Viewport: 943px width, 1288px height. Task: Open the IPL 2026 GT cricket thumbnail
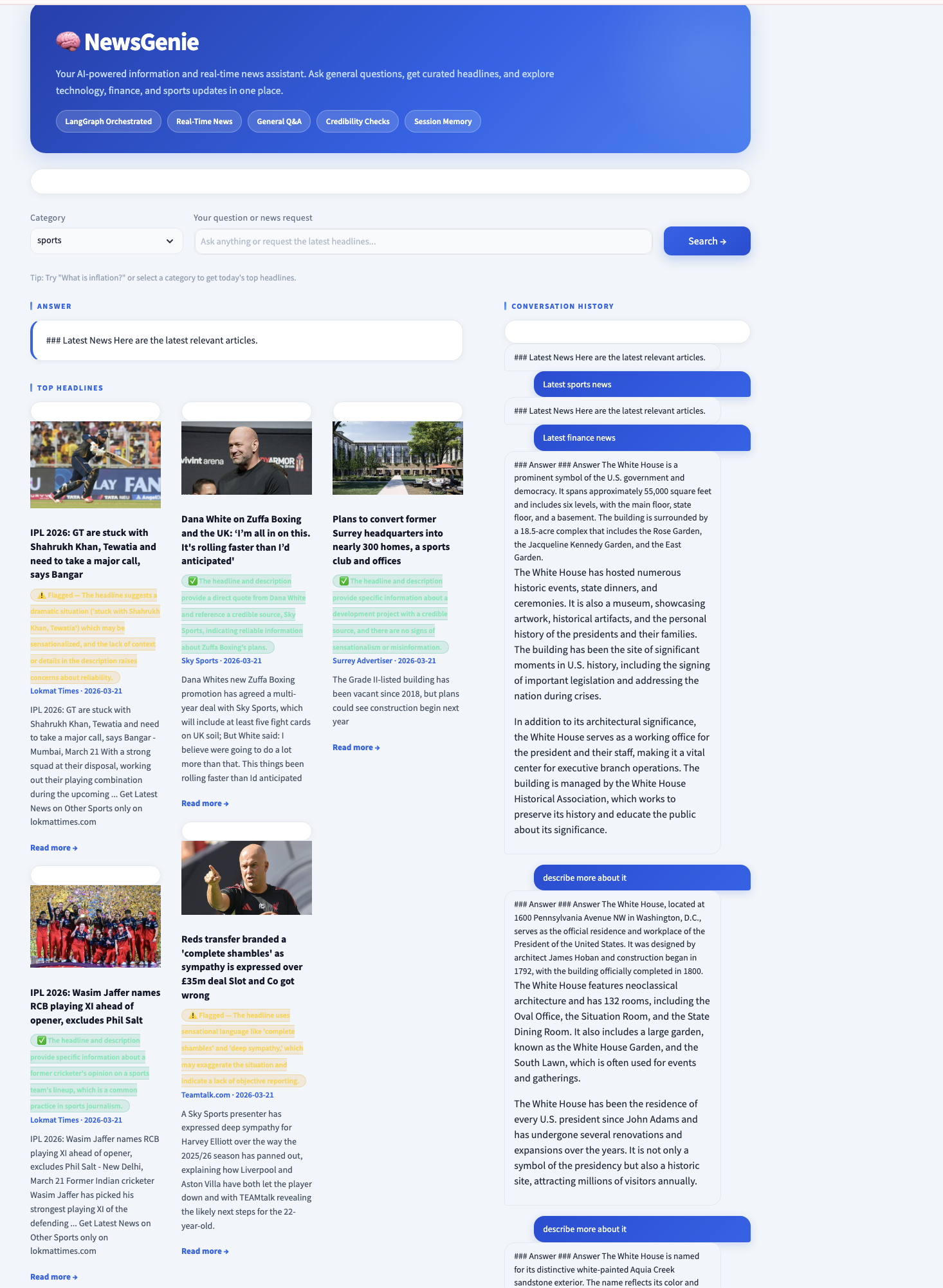(x=95, y=465)
